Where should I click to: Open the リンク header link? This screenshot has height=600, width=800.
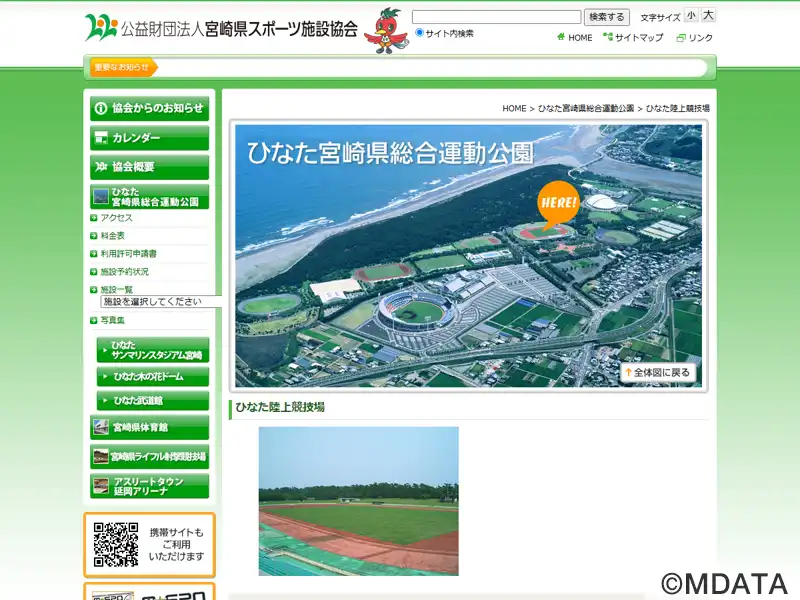click(x=701, y=38)
